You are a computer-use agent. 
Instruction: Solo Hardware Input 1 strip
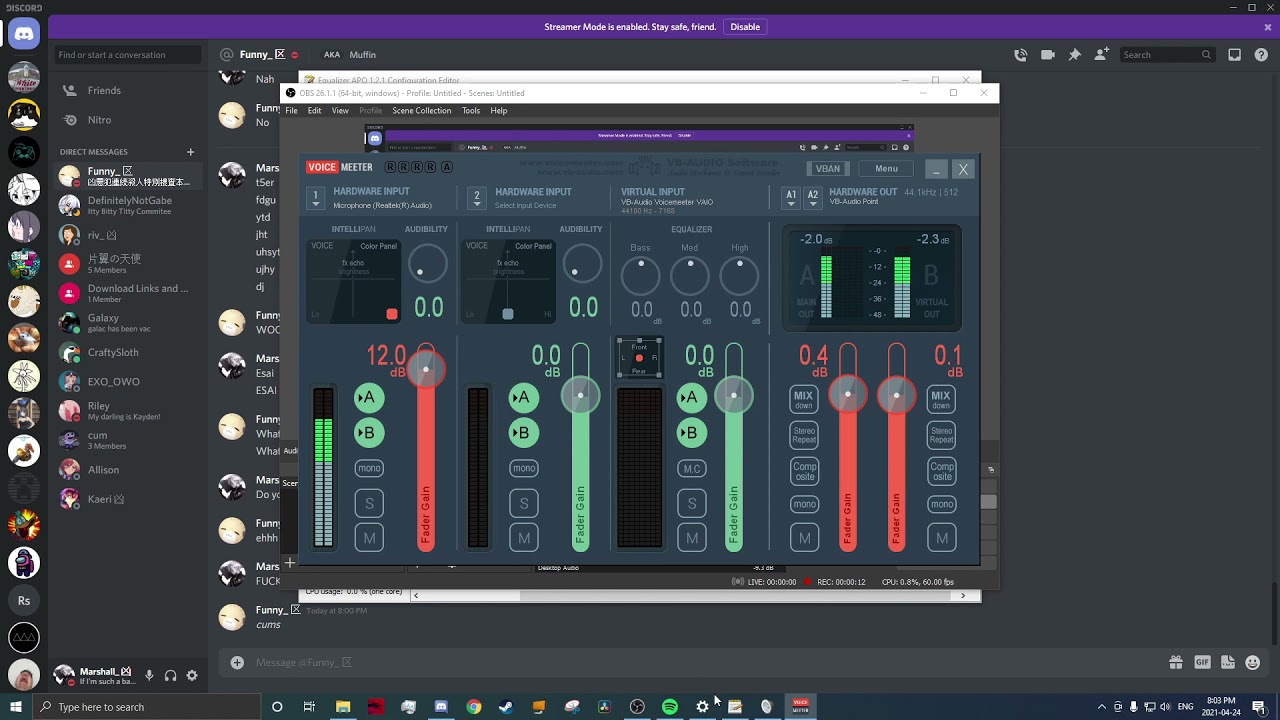369,504
